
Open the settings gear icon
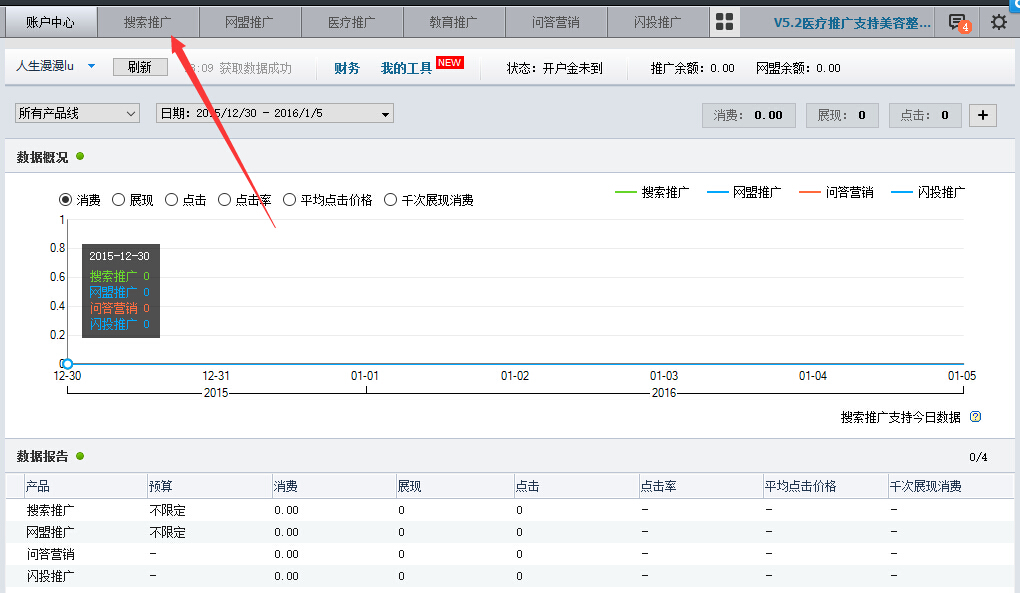[x=999, y=22]
